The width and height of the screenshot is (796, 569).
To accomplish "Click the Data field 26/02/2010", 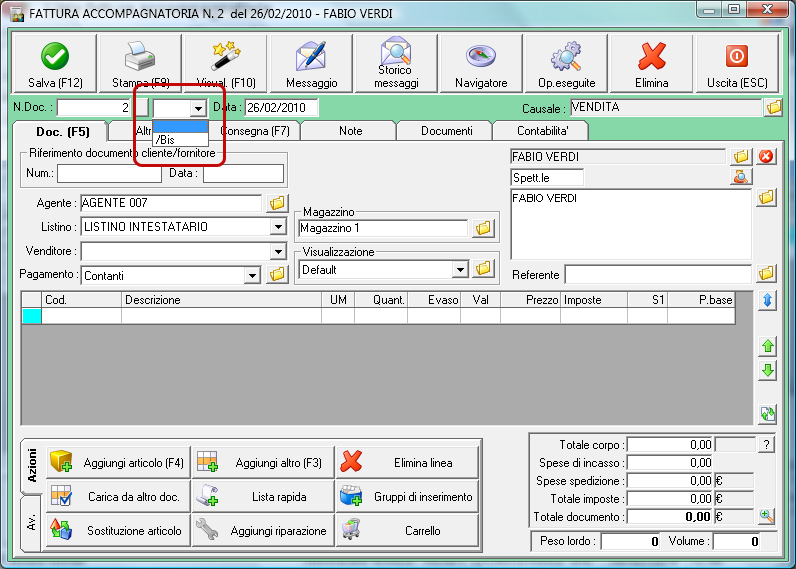I will point(282,108).
